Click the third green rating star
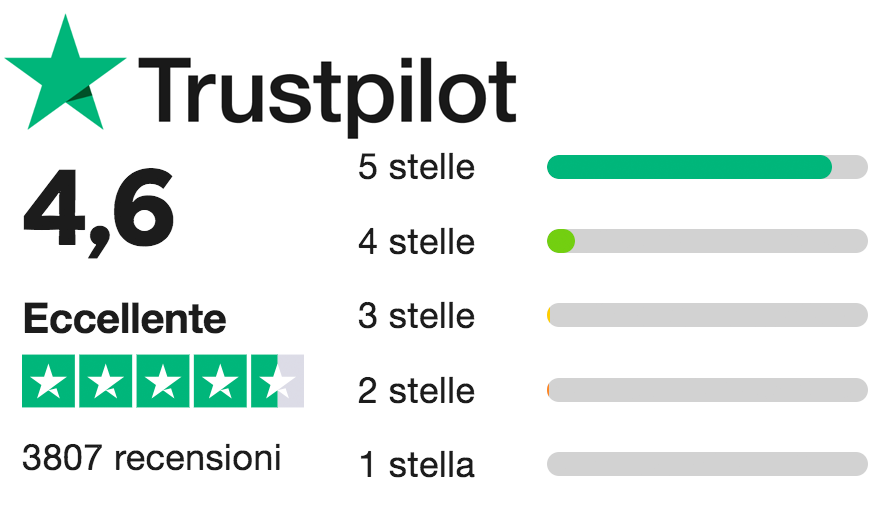Screen dimensions: 893x507 tap(163, 381)
